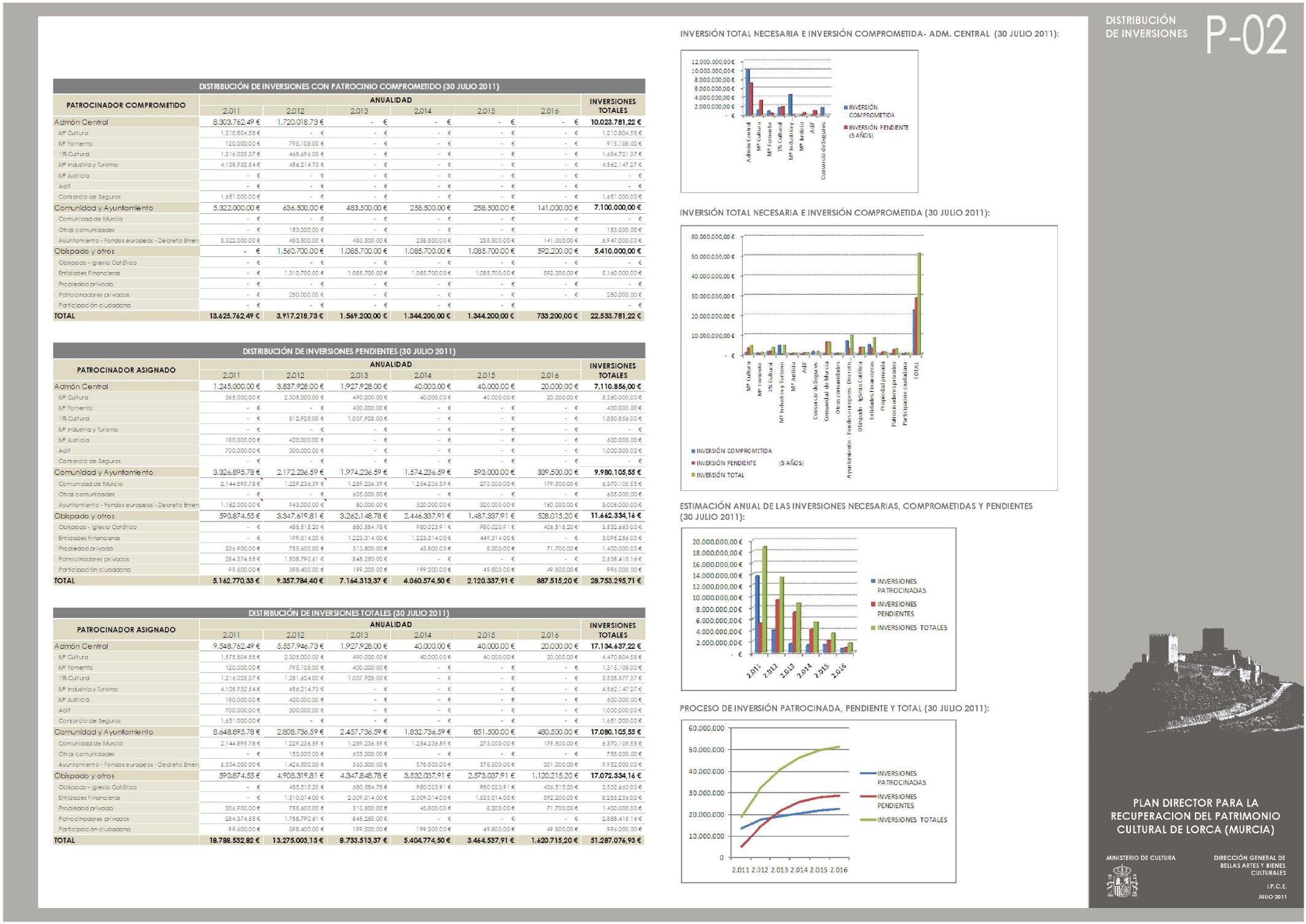This screenshot has height=924, width=1306.
Task: Click the 60.000.000,00 € axis label
Action: coord(713,237)
